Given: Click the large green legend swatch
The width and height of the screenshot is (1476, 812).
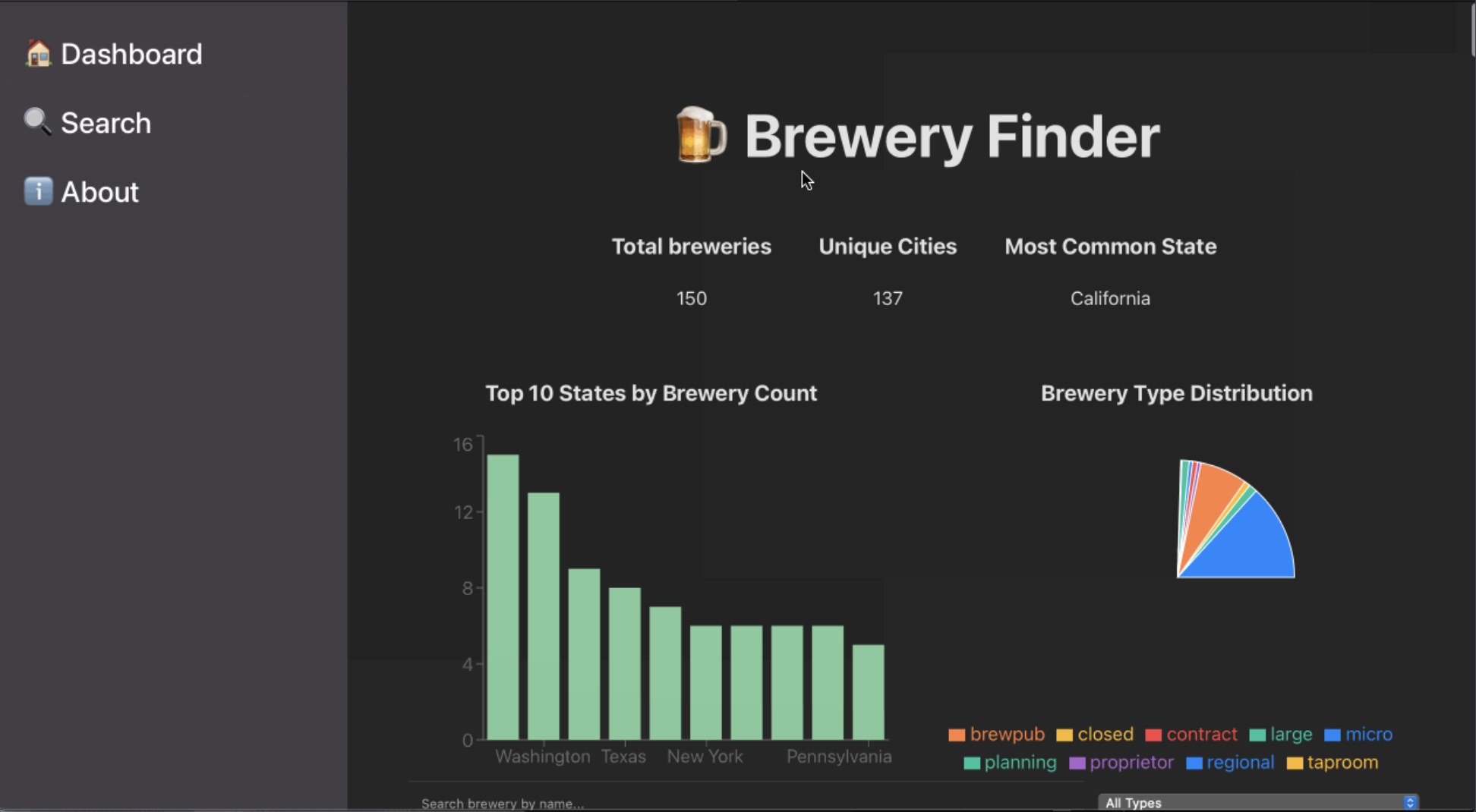Looking at the screenshot, I should (x=1257, y=735).
